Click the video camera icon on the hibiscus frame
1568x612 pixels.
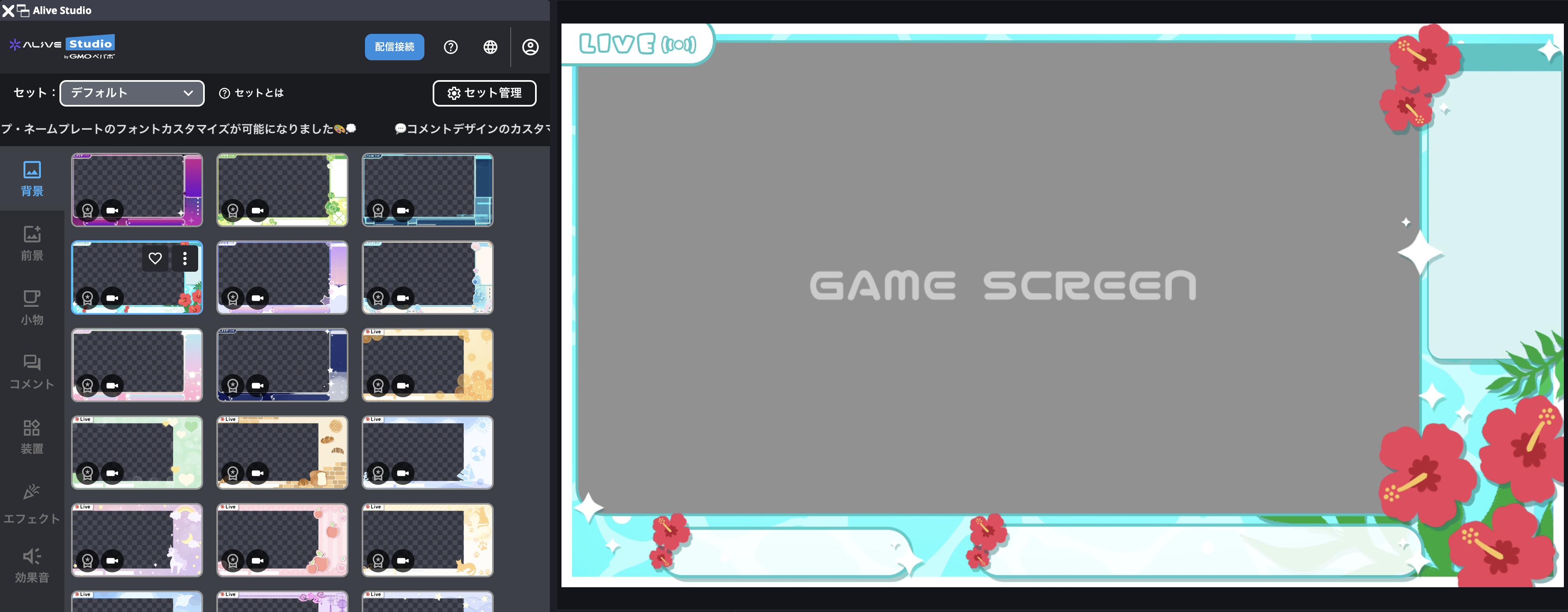pyautogui.click(x=112, y=299)
